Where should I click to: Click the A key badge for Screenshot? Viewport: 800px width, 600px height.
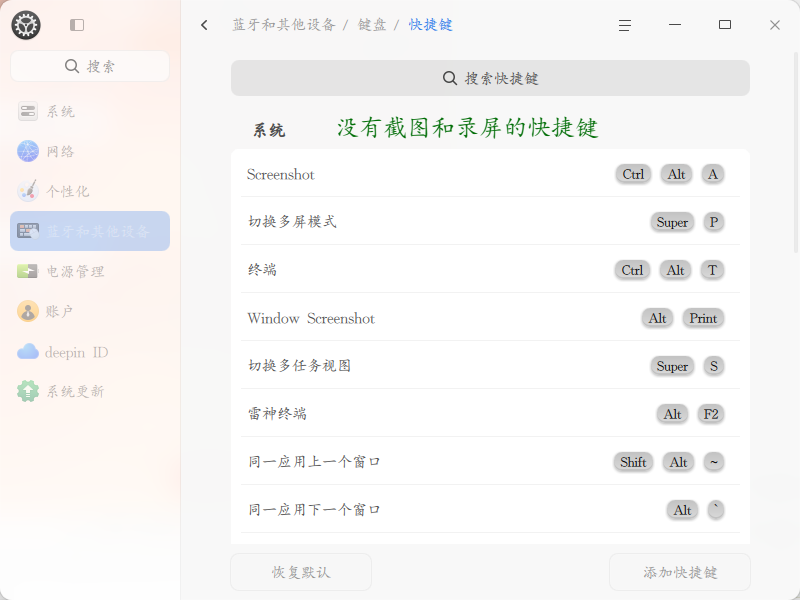click(713, 174)
